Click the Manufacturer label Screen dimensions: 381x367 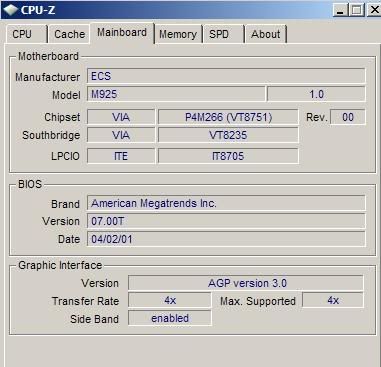point(47,77)
